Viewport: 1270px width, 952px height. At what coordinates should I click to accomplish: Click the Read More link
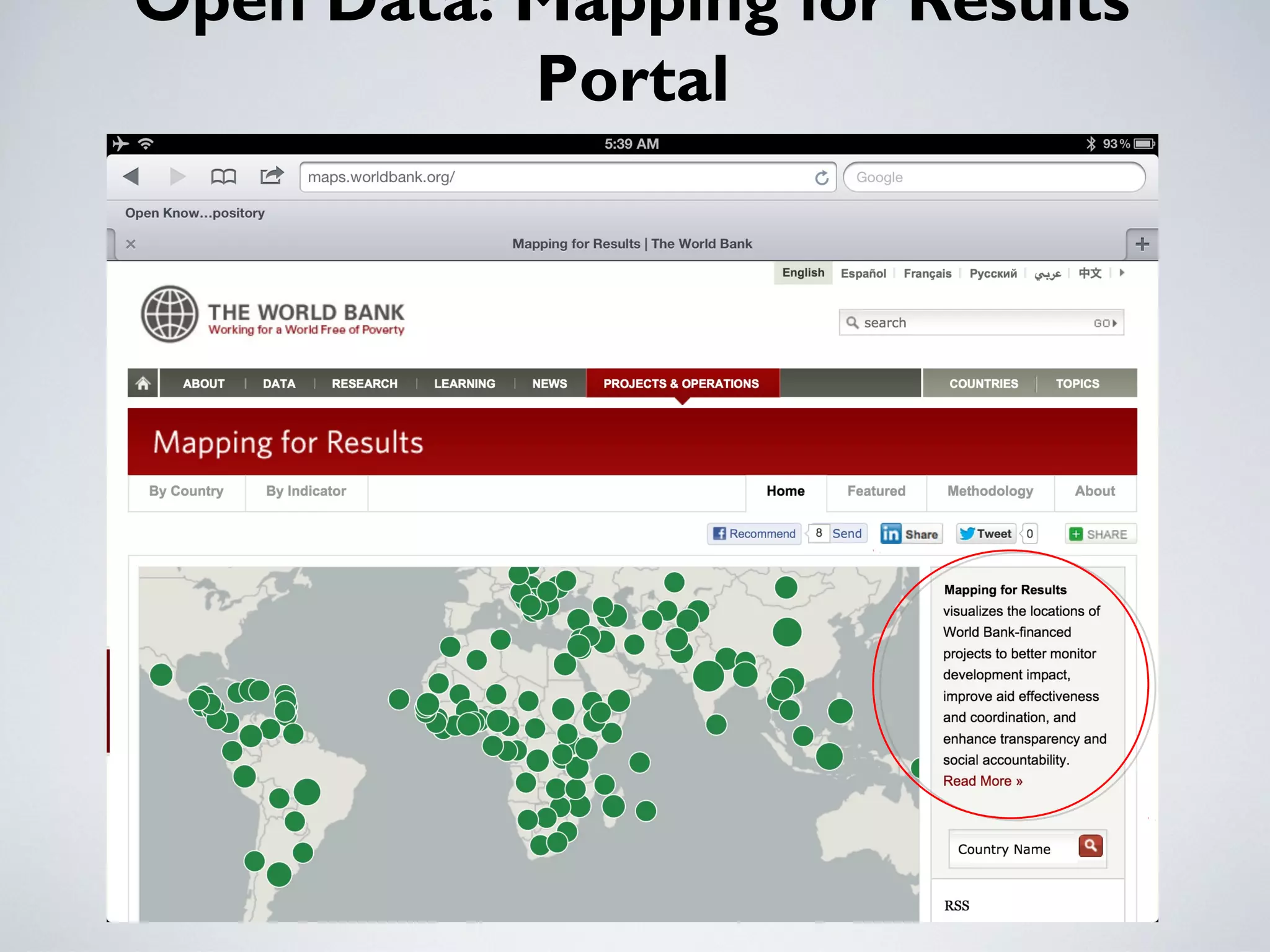983,781
